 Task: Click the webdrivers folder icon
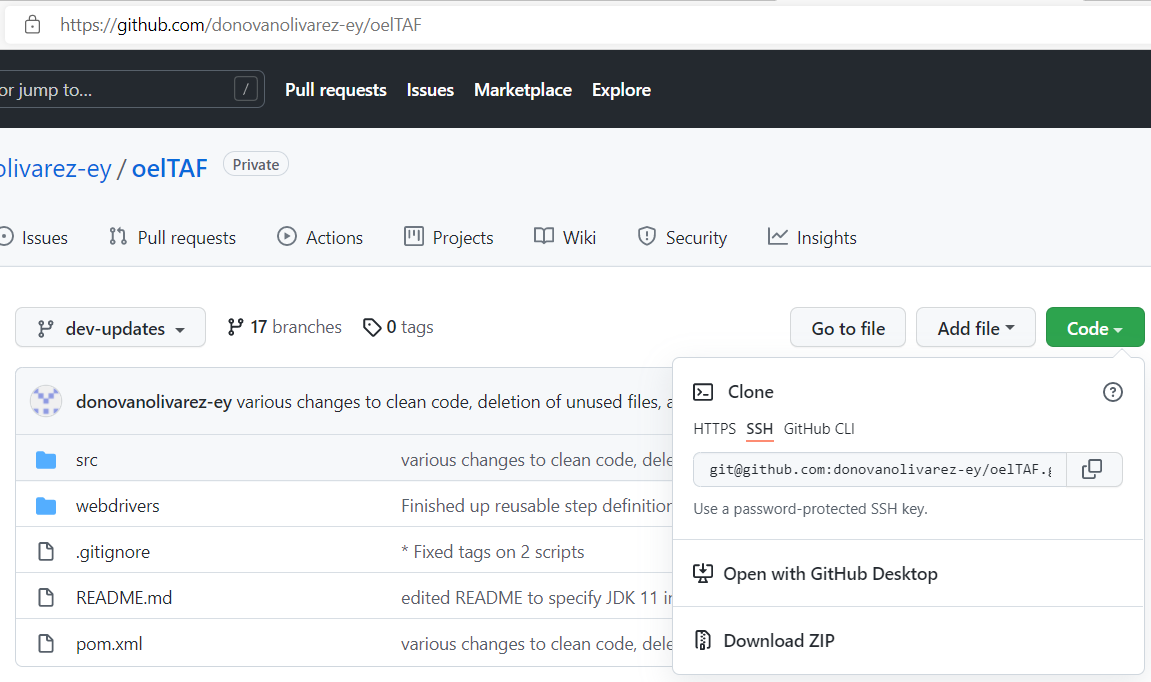[x=46, y=506]
